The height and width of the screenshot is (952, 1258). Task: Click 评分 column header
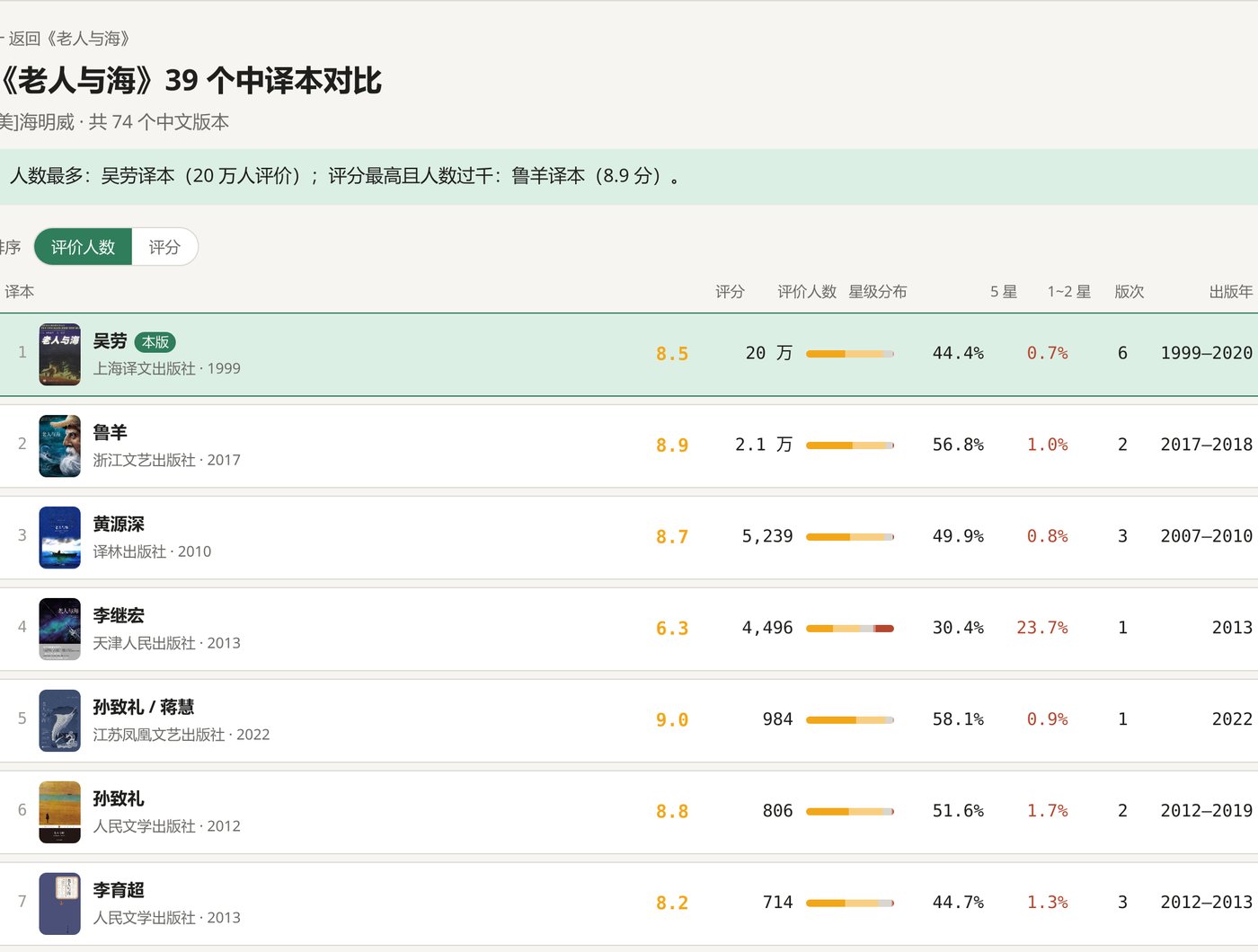coord(730,292)
